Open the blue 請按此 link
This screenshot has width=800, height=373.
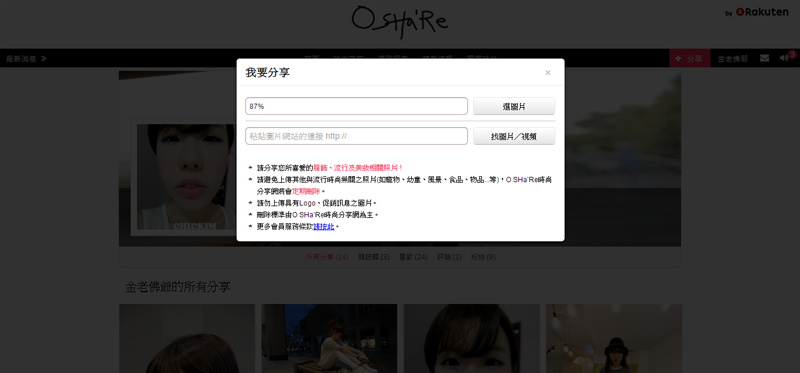point(323,227)
